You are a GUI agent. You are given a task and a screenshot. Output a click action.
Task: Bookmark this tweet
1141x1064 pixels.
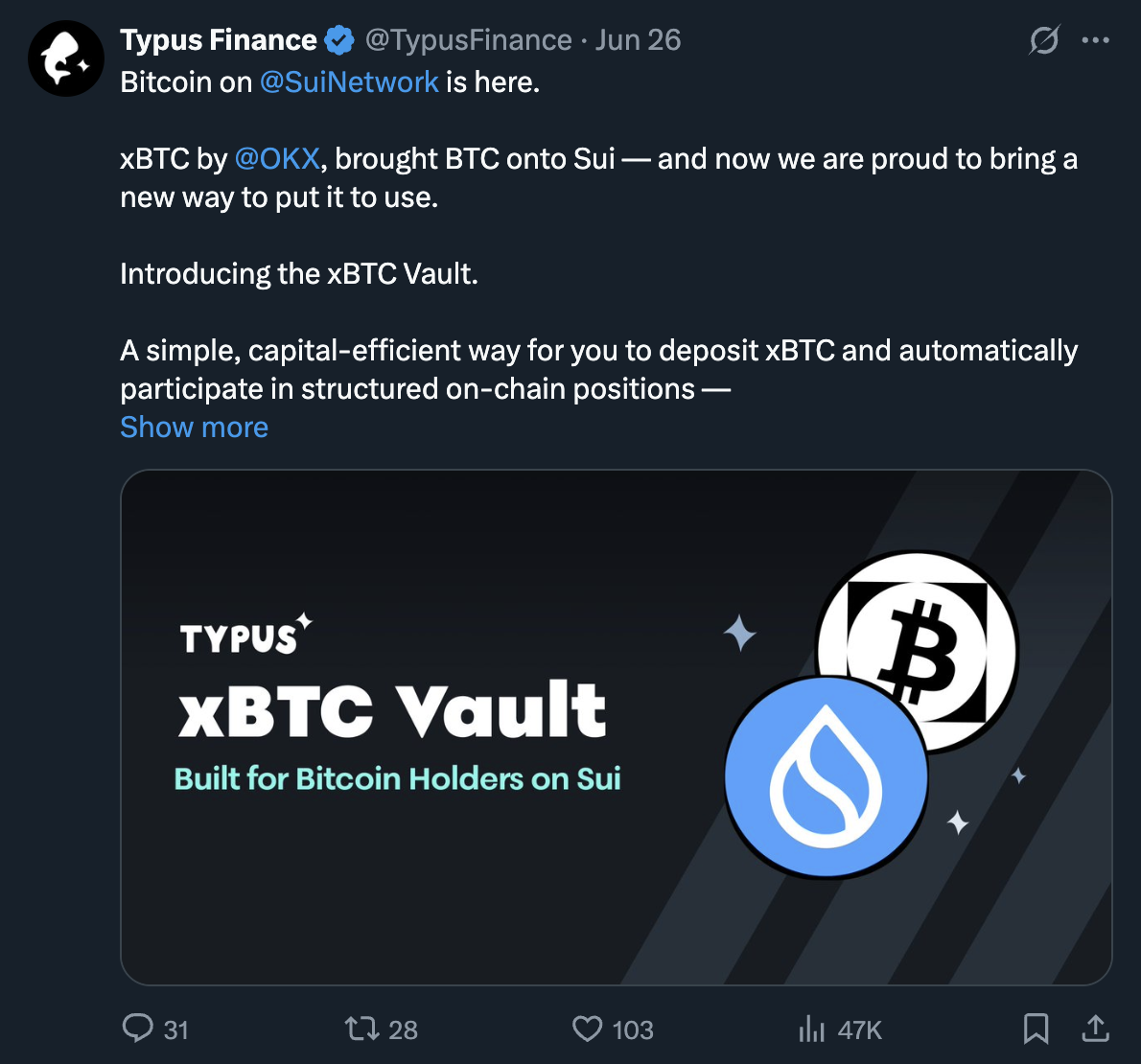point(1036,1029)
